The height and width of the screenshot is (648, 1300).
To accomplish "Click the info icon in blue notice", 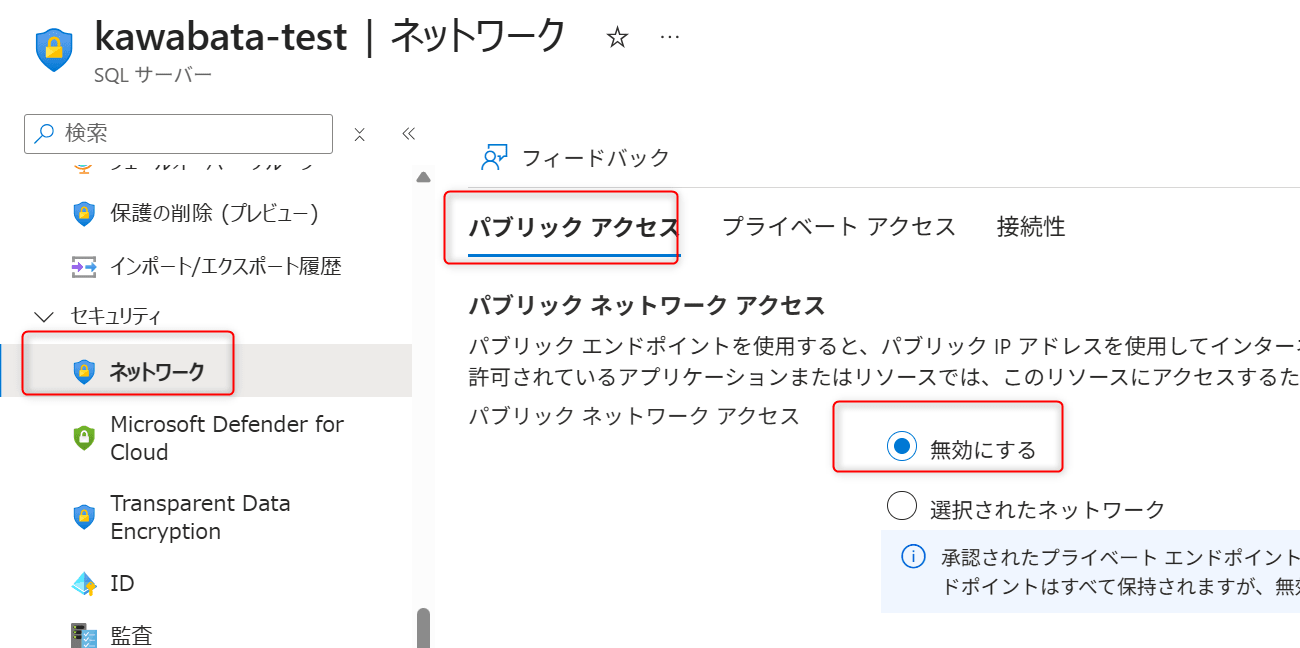I will [x=913, y=556].
